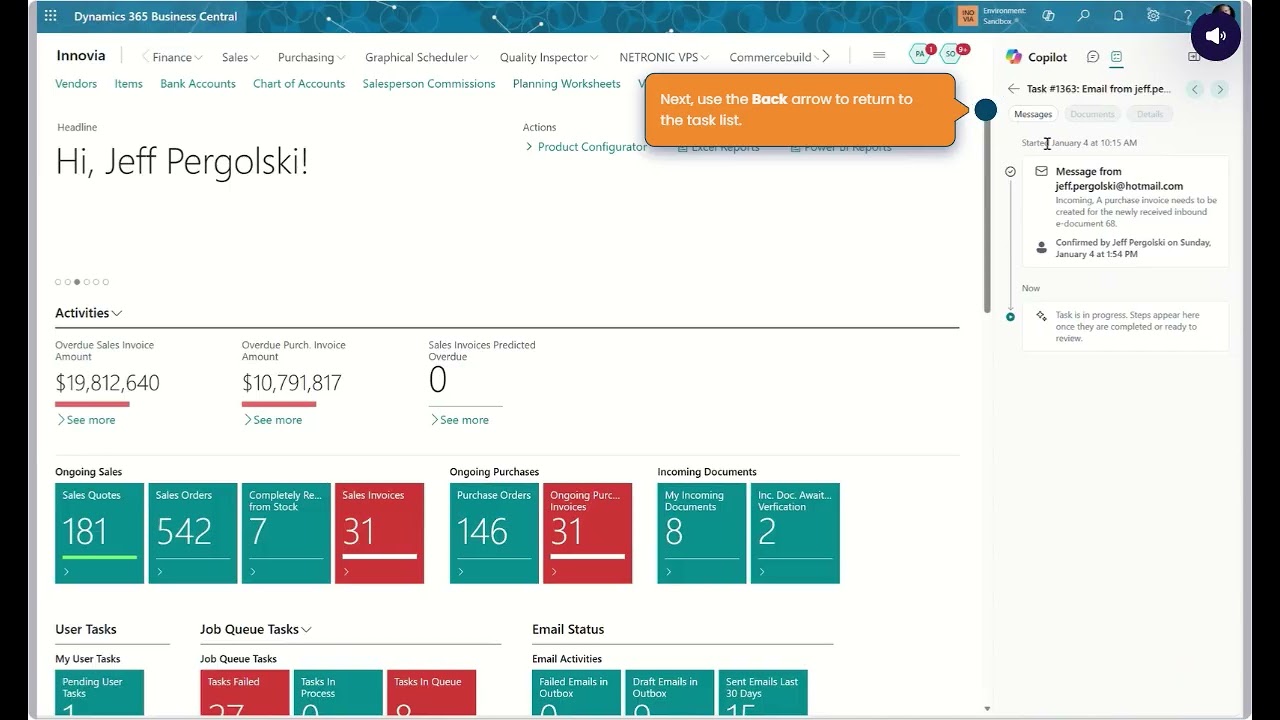Click the Innovia company name
The image size is (1280, 720).
[x=81, y=56]
